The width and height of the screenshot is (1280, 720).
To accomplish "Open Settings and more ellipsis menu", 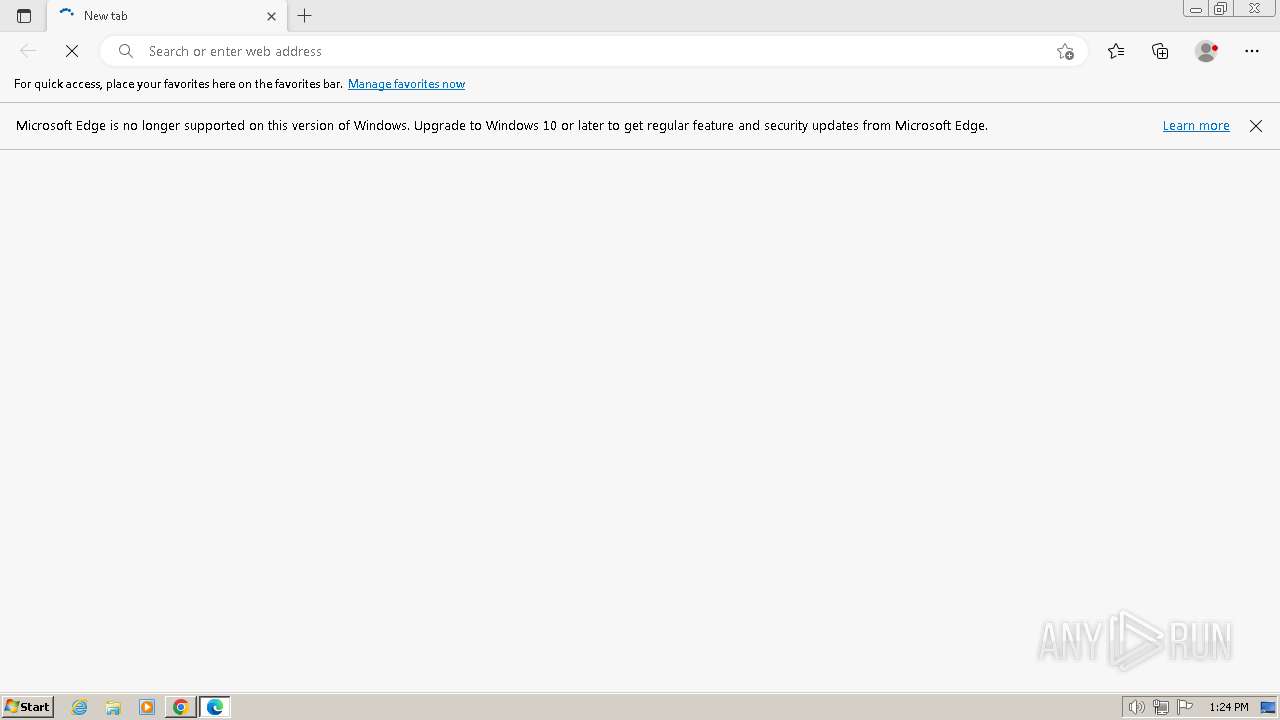I will [x=1252, y=51].
